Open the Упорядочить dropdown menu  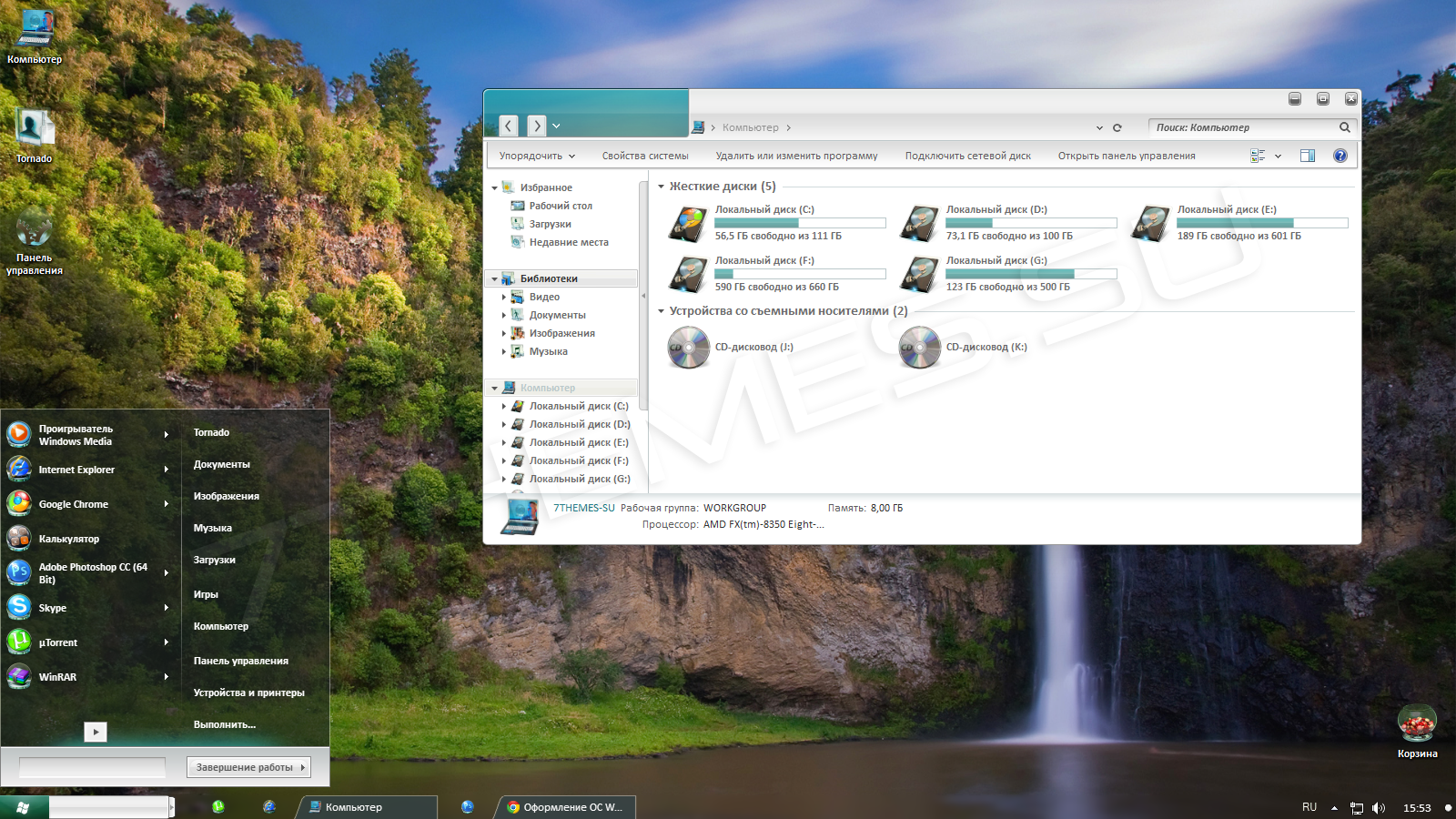[537, 156]
